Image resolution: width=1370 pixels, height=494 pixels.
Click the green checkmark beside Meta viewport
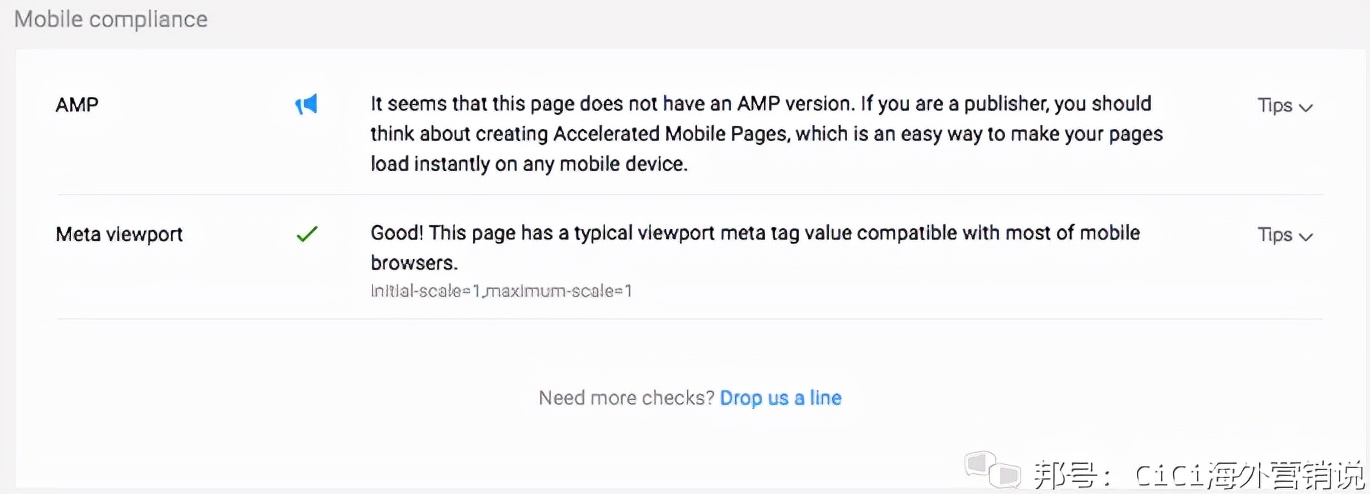[x=307, y=234]
